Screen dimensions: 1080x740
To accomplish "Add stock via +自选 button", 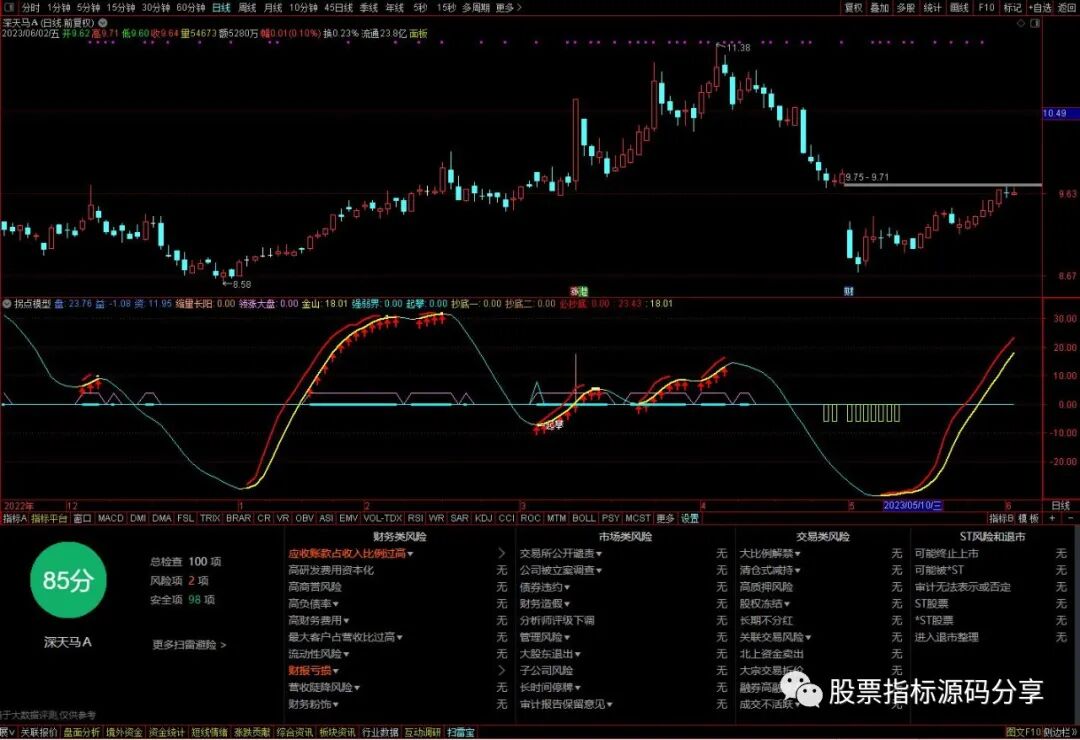I will [1040, 8].
